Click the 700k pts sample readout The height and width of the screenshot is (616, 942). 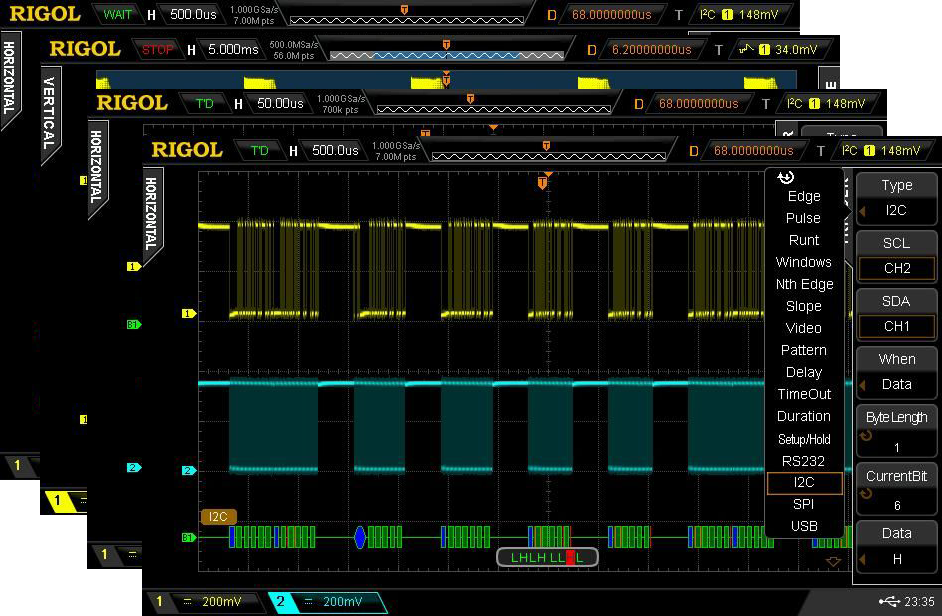tap(340, 109)
